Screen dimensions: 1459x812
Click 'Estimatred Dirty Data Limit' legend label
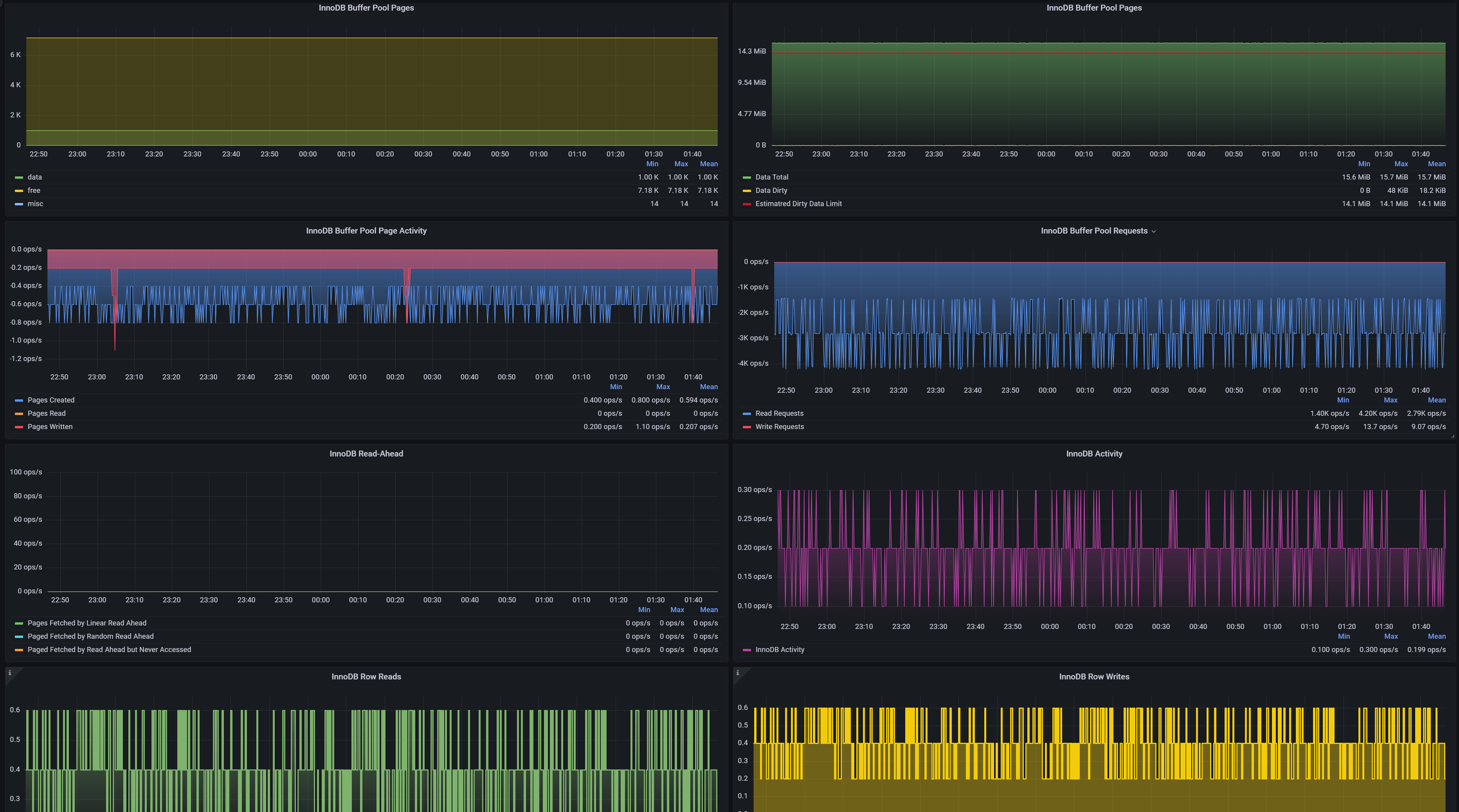click(x=798, y=204)
